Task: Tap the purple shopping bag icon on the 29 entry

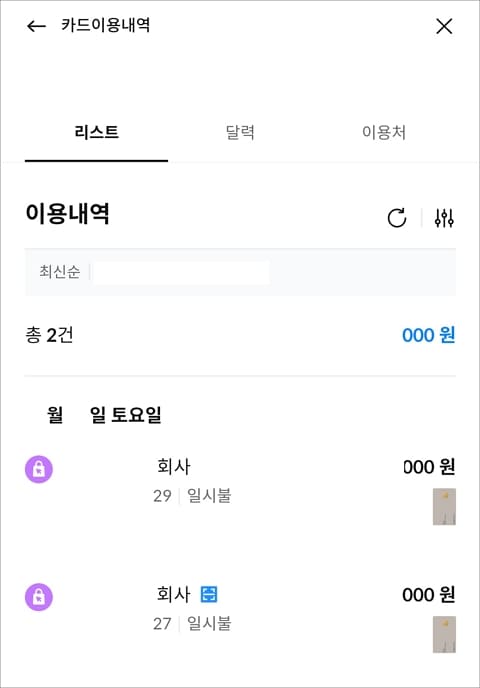Action: click(x=39, y=469)
